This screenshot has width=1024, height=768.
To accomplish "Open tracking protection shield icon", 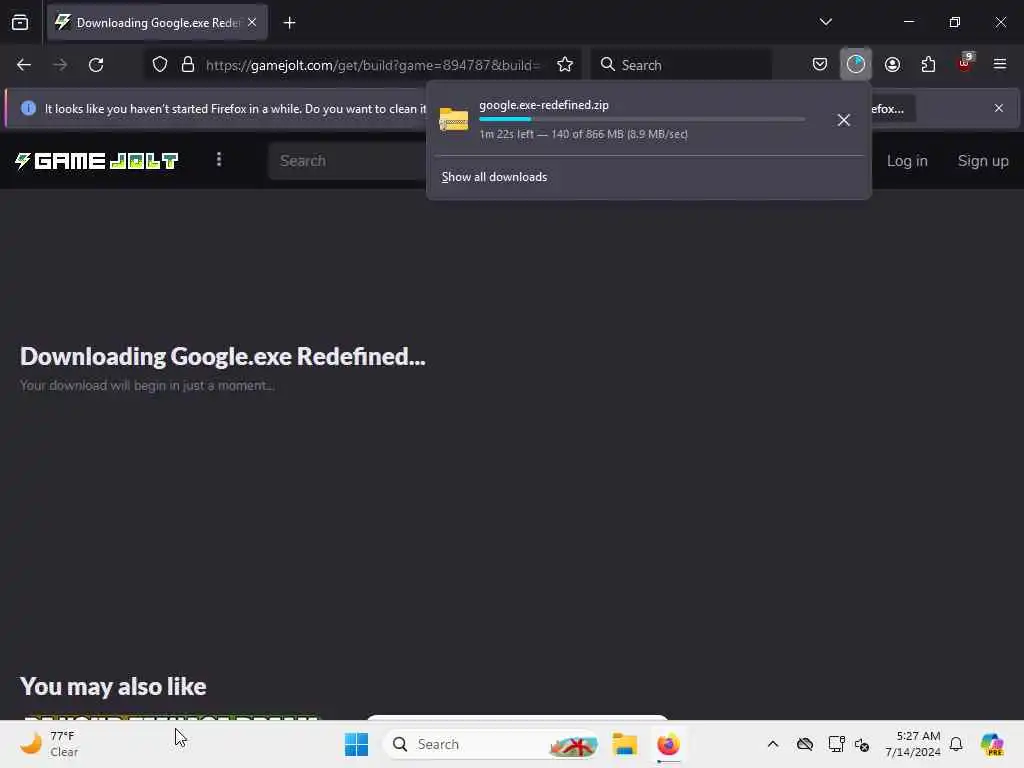I will click(x=160, y=65).
